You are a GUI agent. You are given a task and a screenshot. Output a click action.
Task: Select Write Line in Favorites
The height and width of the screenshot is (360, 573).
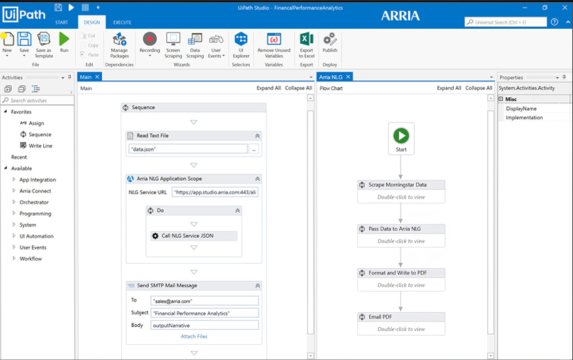point(36,145)
